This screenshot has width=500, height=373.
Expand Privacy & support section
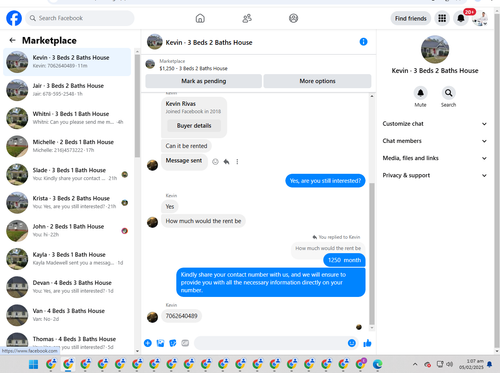(435, 175)
